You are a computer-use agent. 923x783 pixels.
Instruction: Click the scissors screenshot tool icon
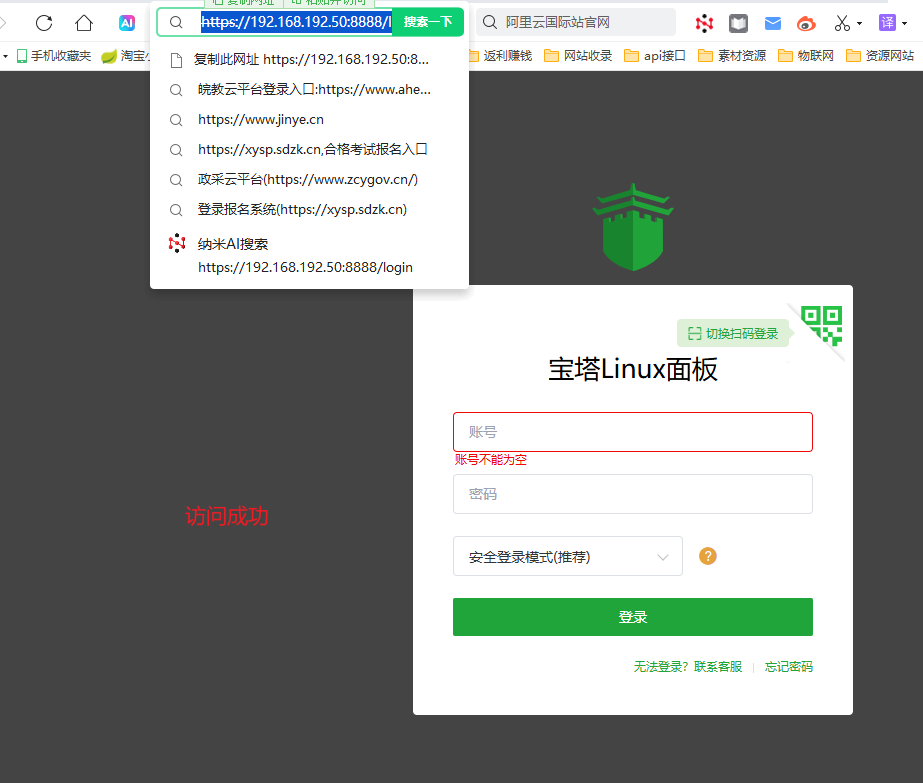pos(842,23)
